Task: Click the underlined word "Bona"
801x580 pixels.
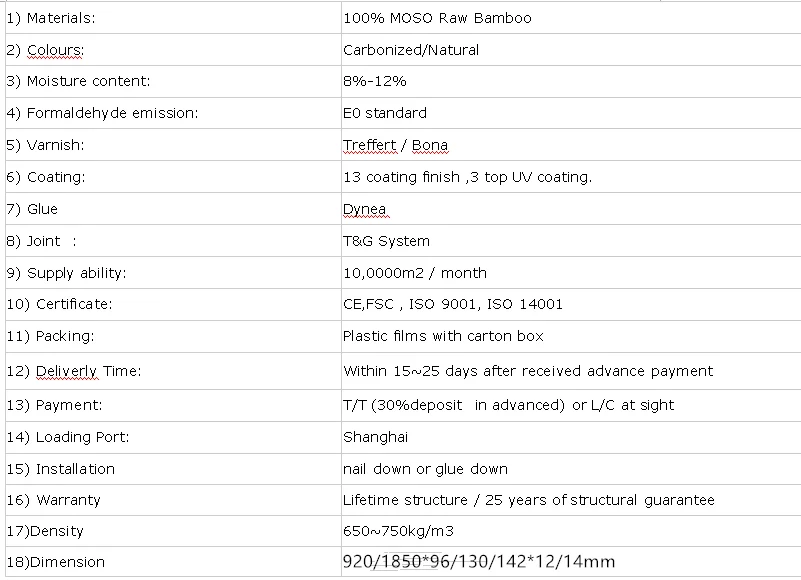Action: (429, 145)
